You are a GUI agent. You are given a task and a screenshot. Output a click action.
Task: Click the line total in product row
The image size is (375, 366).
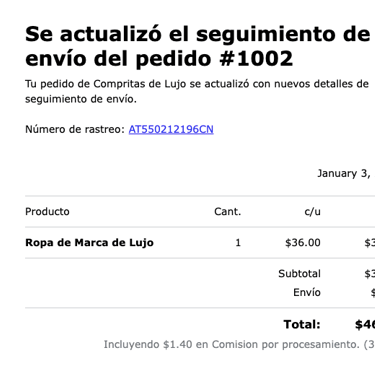point(369,243)
